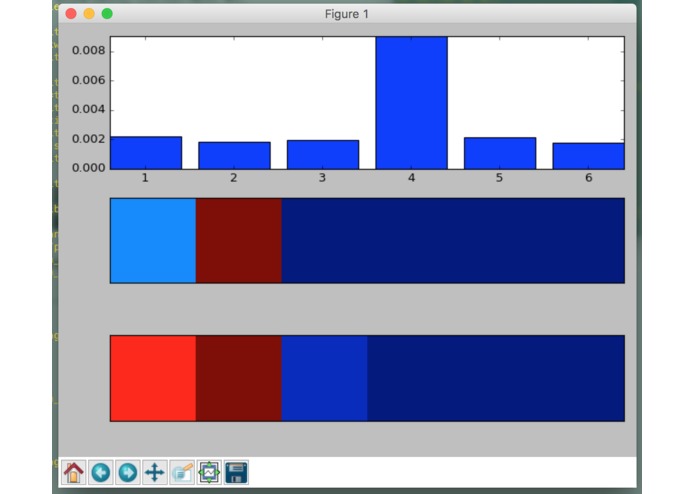Click bar 2 in the bar chart

234,156
